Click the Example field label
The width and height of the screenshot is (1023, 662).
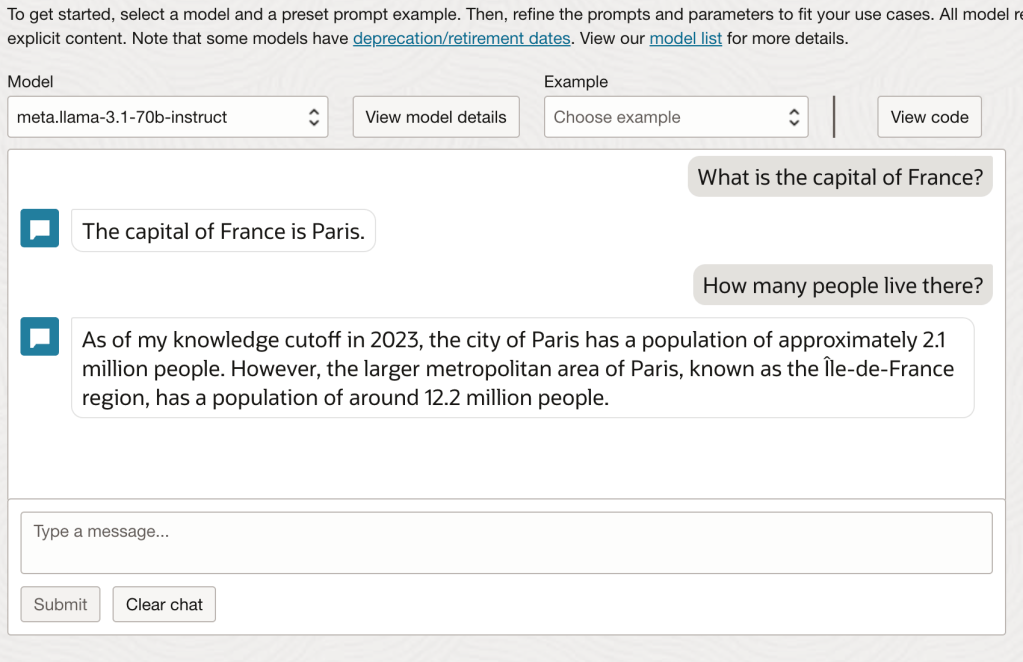[x=575, y=82]
